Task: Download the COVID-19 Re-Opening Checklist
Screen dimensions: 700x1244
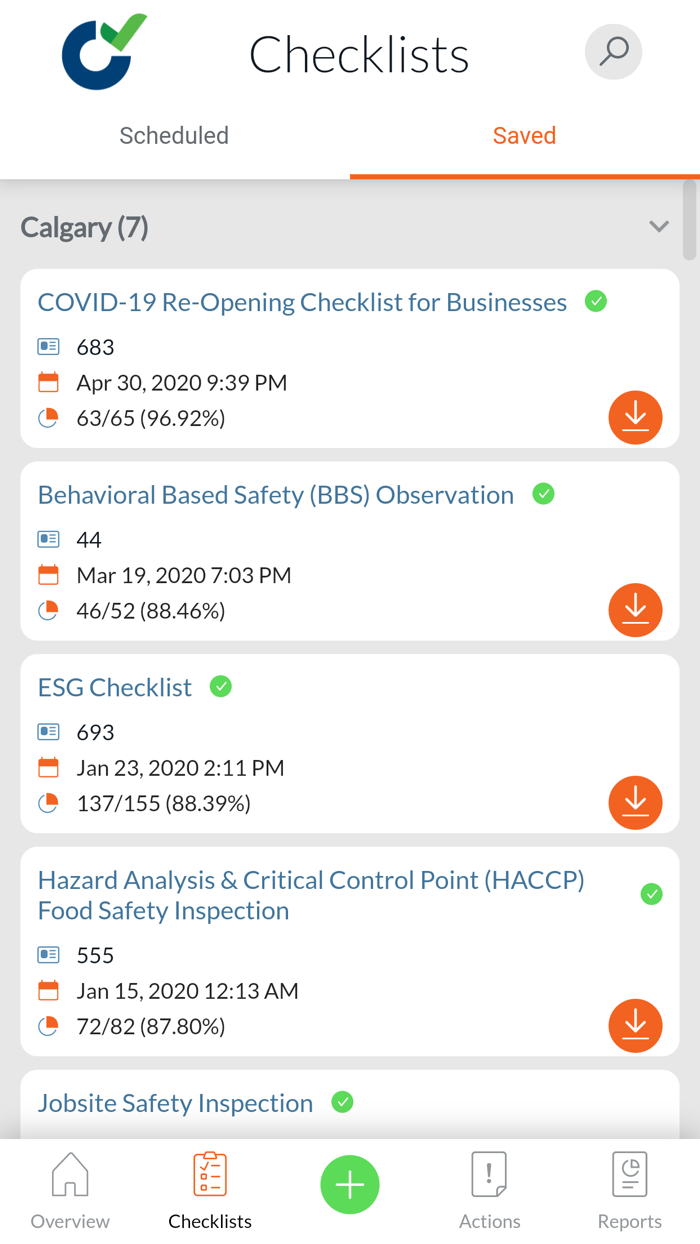Action: tap(635, 417)
